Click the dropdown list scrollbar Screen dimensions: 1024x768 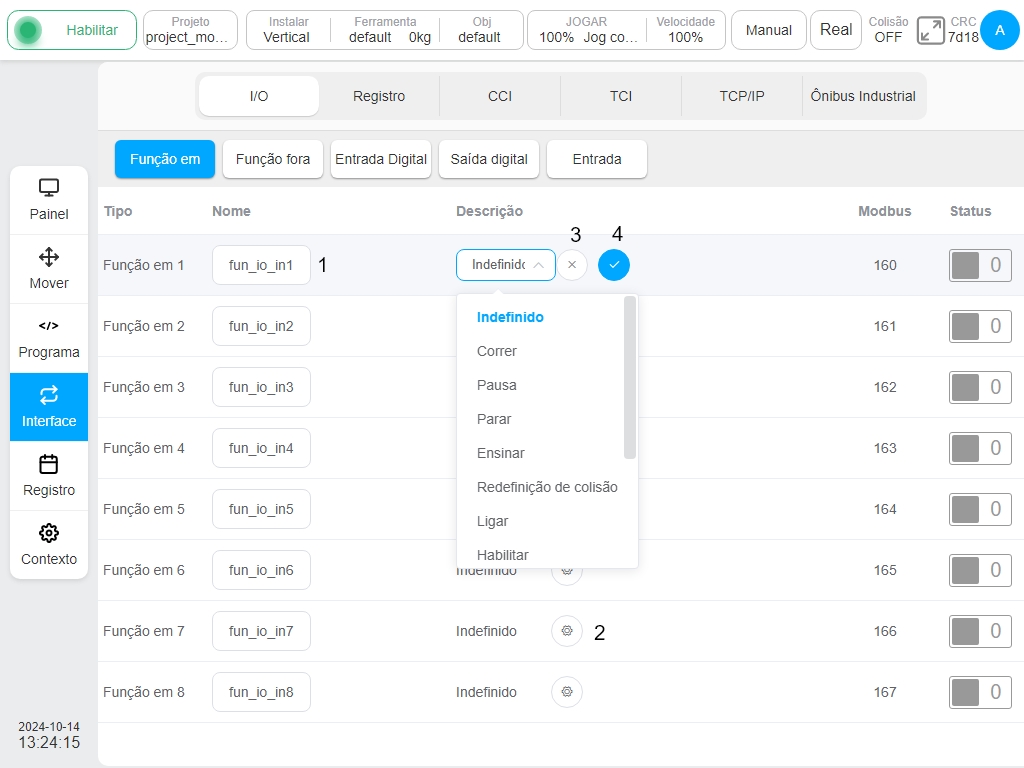point(630,377)
